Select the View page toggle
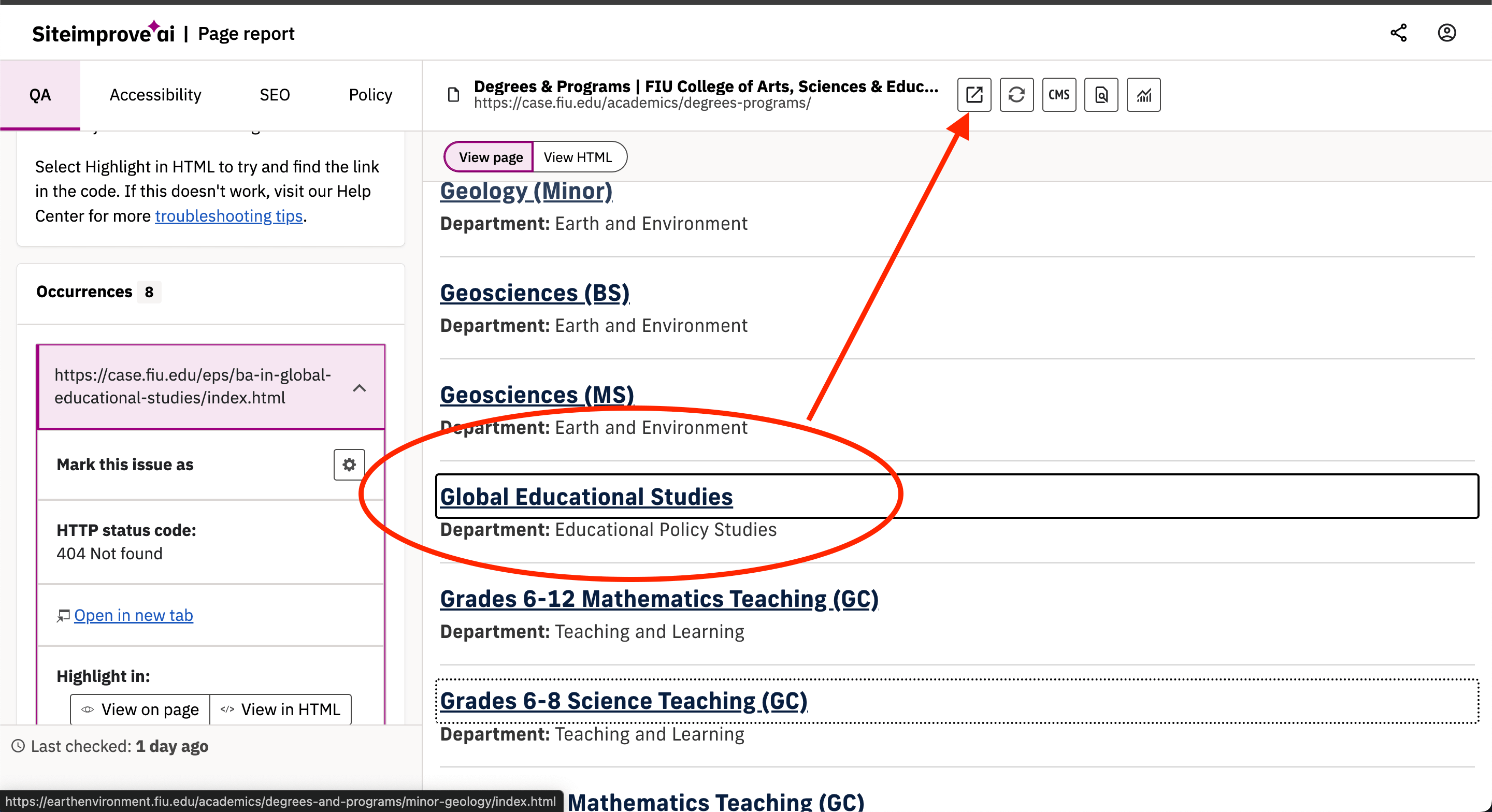The width and height of the screenshot is (1492, 812). coord(490,157)
